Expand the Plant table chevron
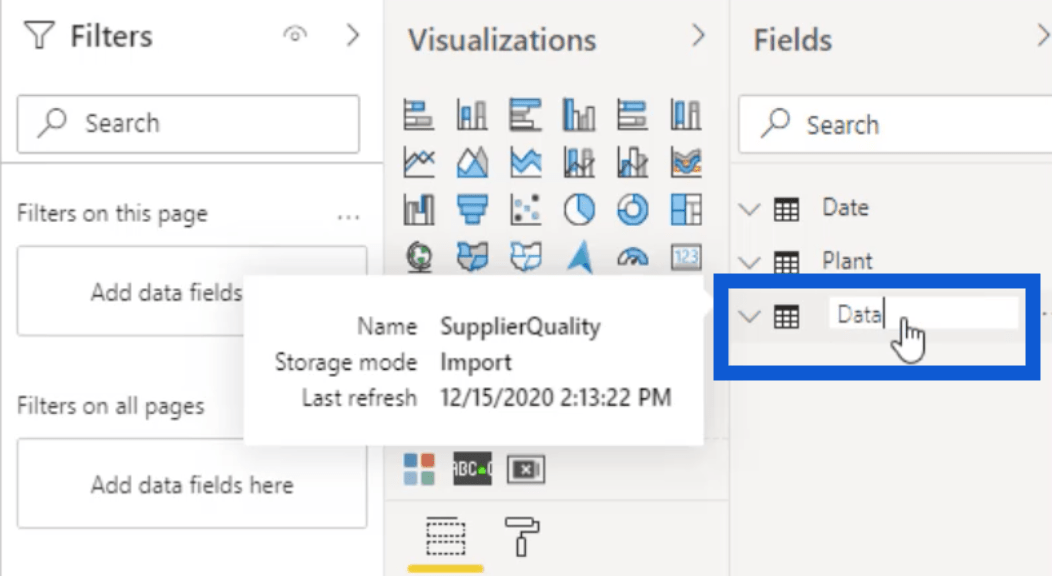1052x576 pixels. (x=749, y=262)
